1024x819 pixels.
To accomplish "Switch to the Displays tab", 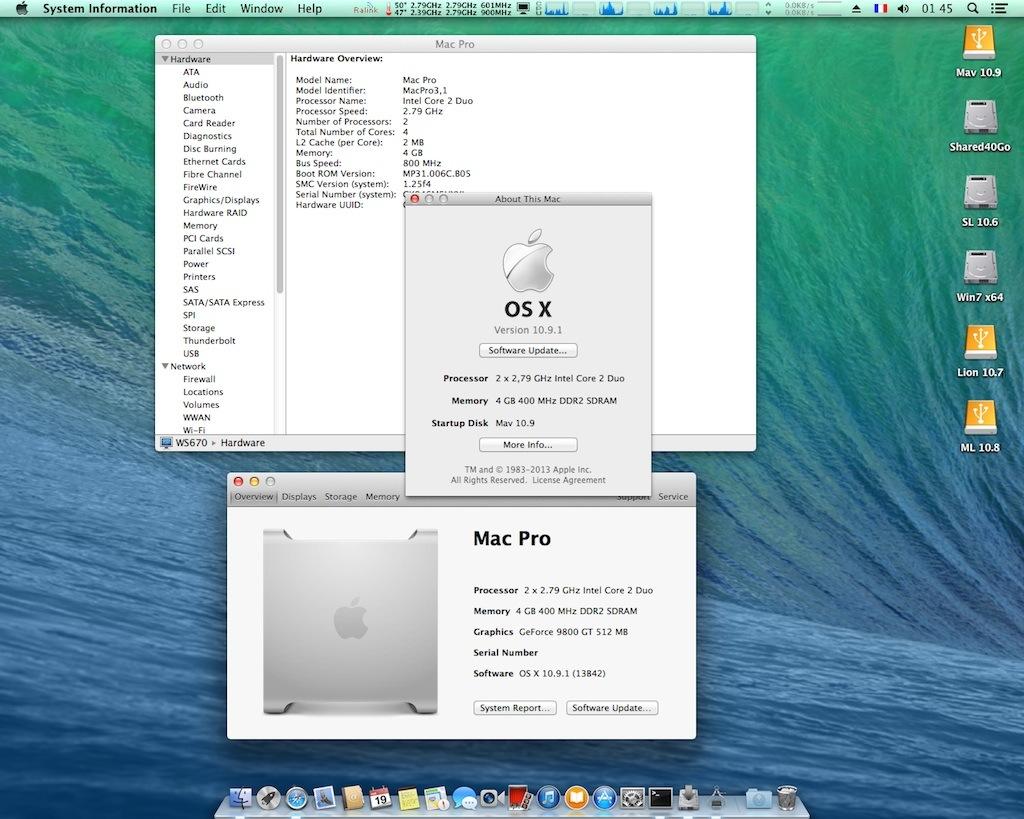I will (298, 497).
